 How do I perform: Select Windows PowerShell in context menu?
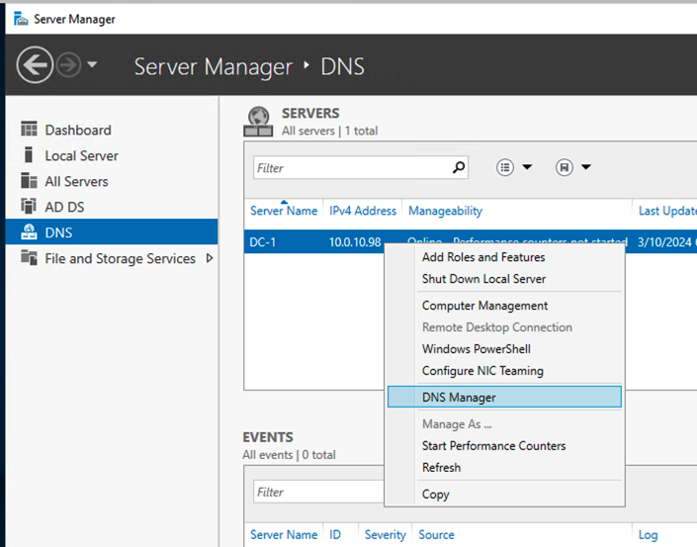pos(476,349)
